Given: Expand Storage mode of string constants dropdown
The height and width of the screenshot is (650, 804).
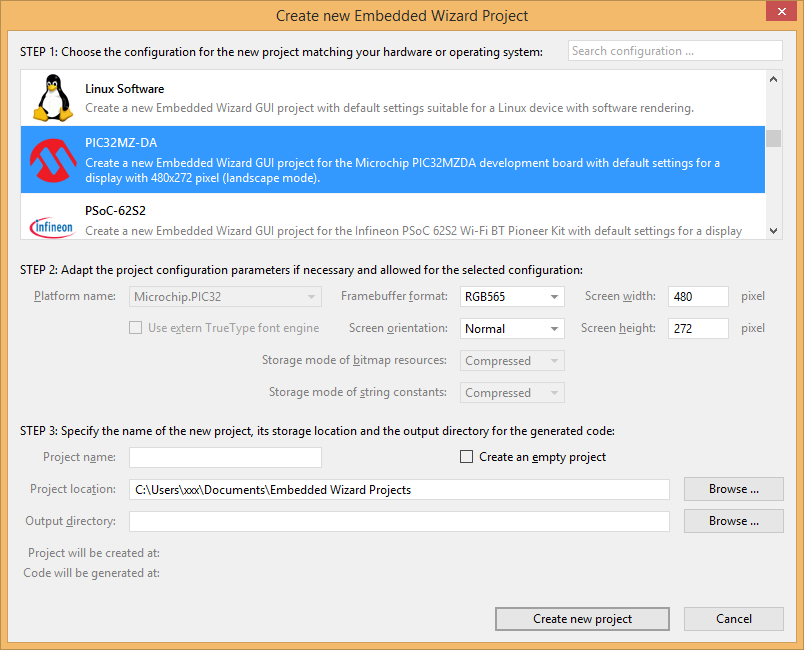Looking at the screenshot, I should pos(512,393).
